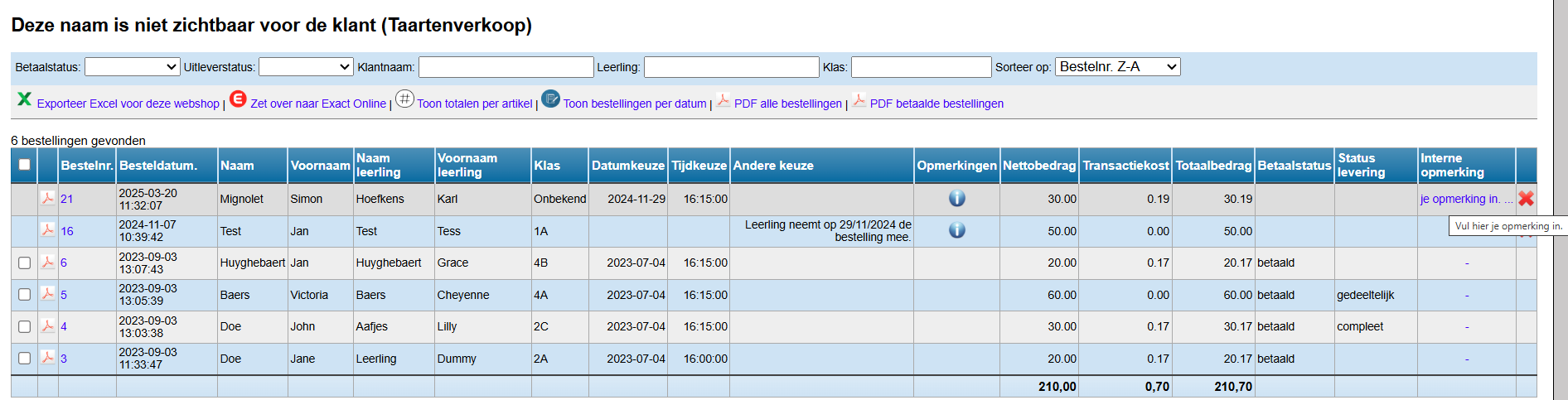Show remarks info icon for order 16
Screen dimensions: 1568x400
coord(956,230)
